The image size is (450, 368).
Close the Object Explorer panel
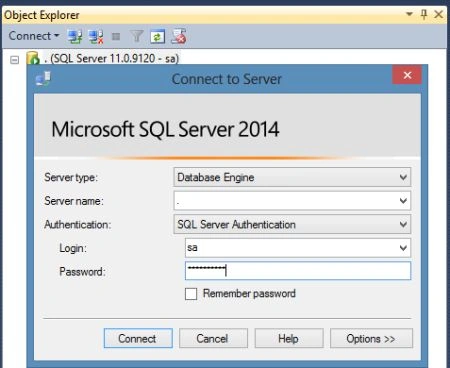pyautogui.click(x=439, y=14)
